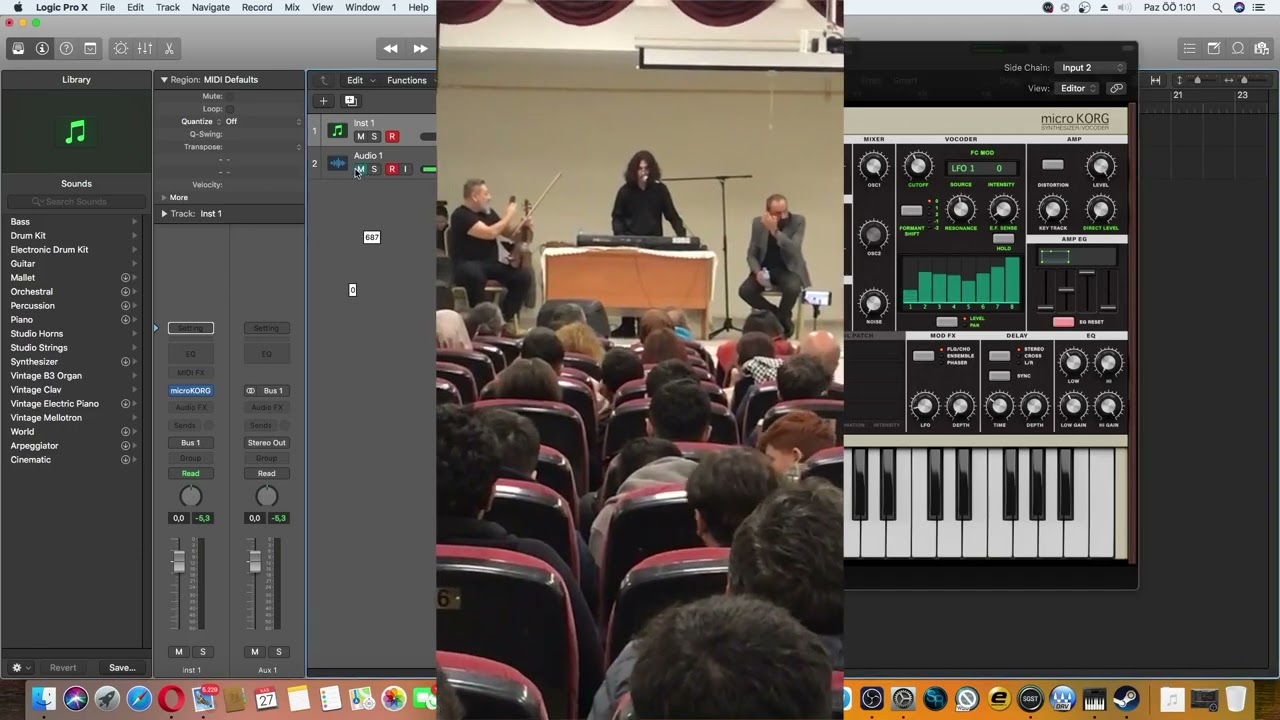Viewport: 1280px width, 720px height.
Task: Open Quick Help question mark button
Action: tap(66, 48)
